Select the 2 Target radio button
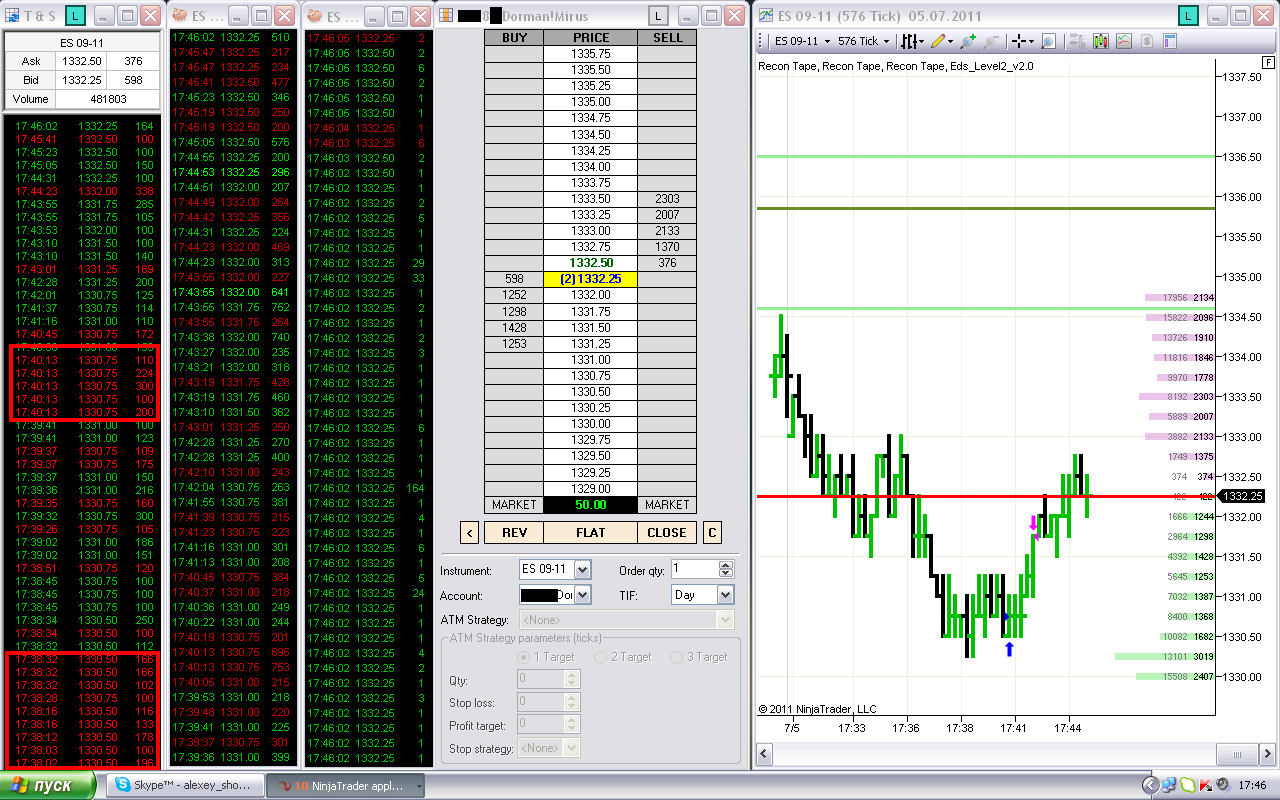The image size is (1280, 800). [600, 657]
